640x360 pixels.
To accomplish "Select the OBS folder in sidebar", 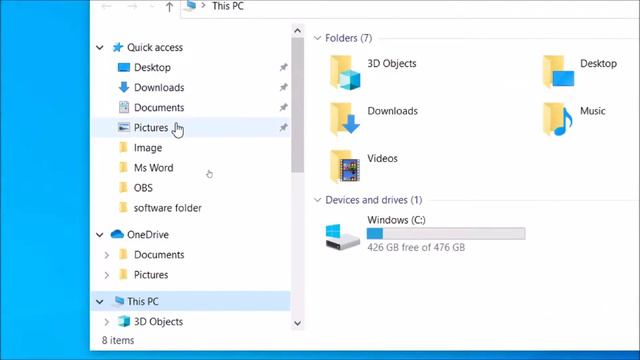I will [143, 188].
